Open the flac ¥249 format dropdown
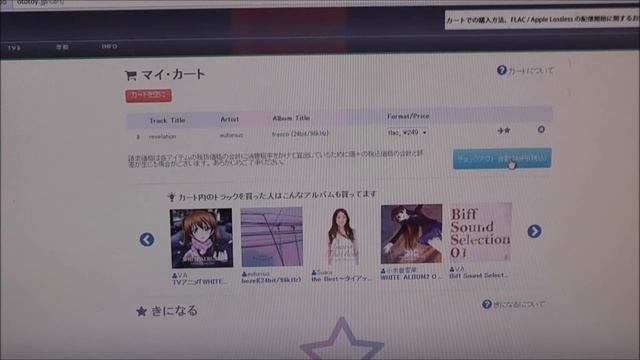 [x=407, y=133]
